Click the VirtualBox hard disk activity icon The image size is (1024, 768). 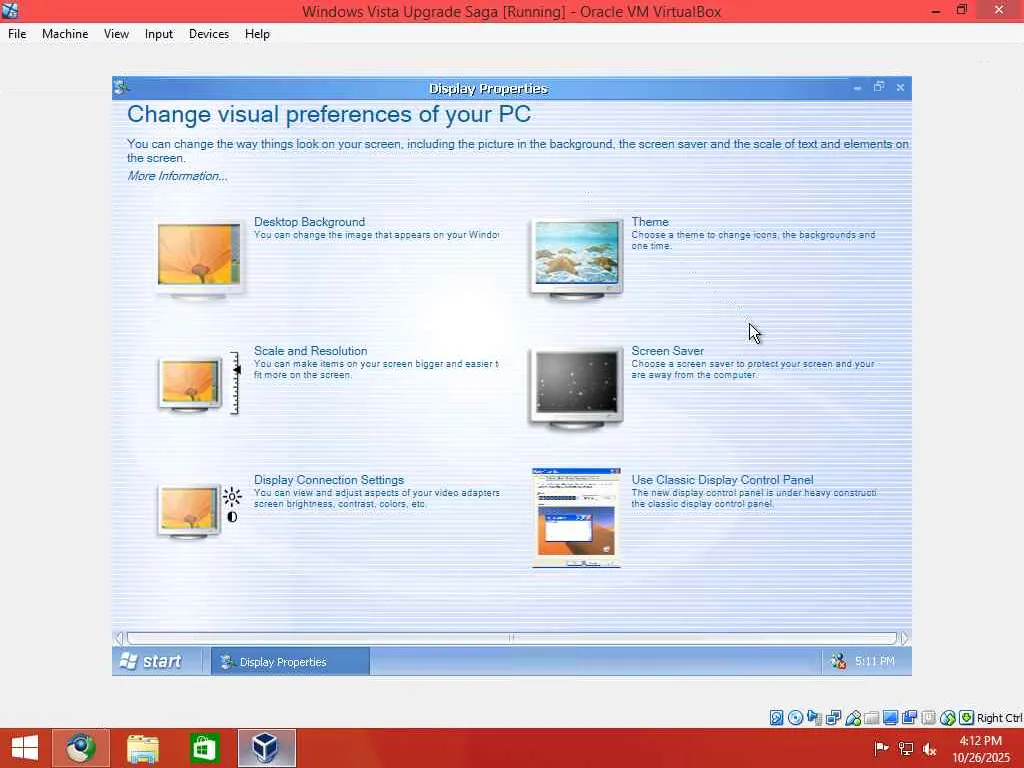click(776, 718)
